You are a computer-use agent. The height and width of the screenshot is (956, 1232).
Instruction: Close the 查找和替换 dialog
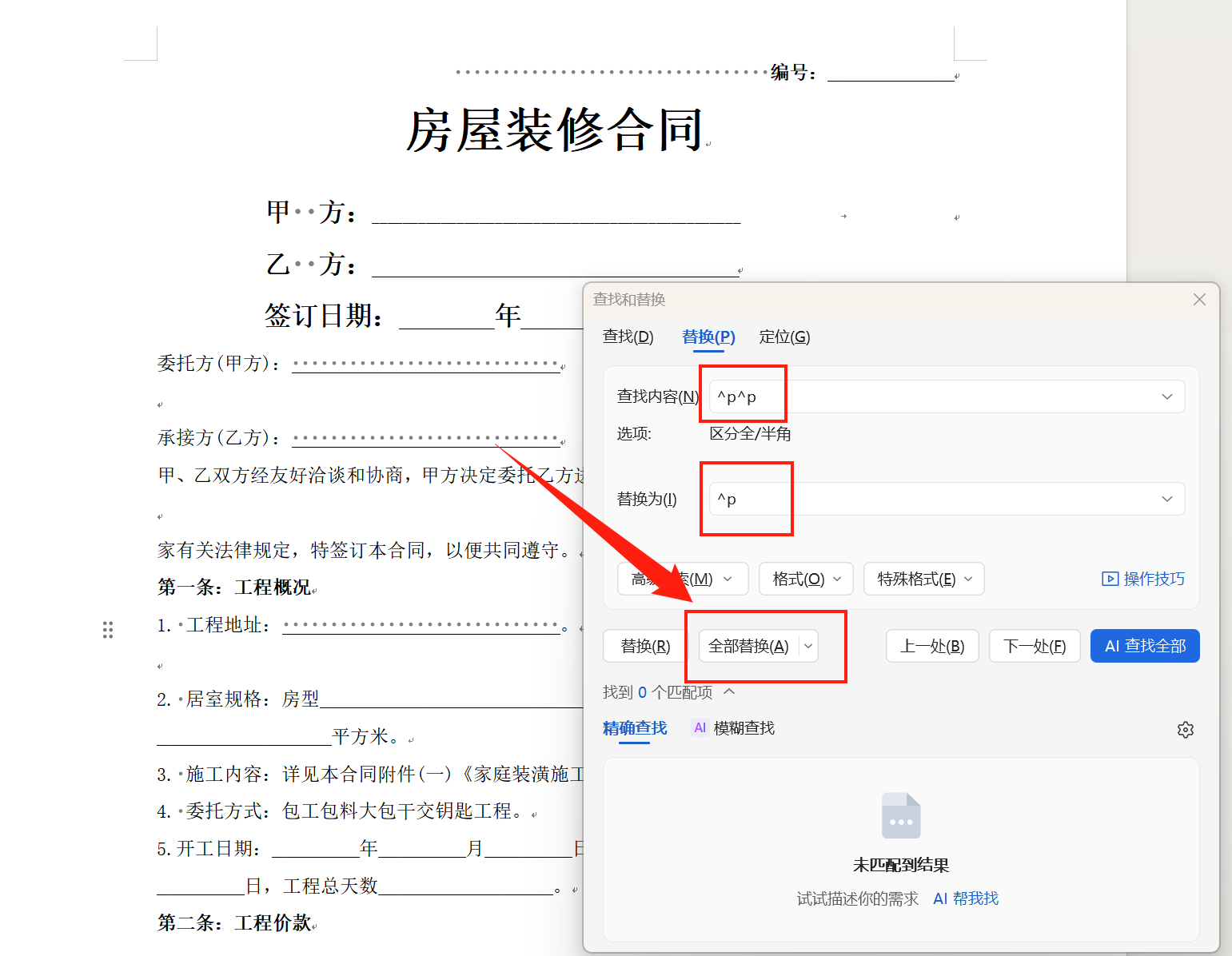pos(1199,299)
